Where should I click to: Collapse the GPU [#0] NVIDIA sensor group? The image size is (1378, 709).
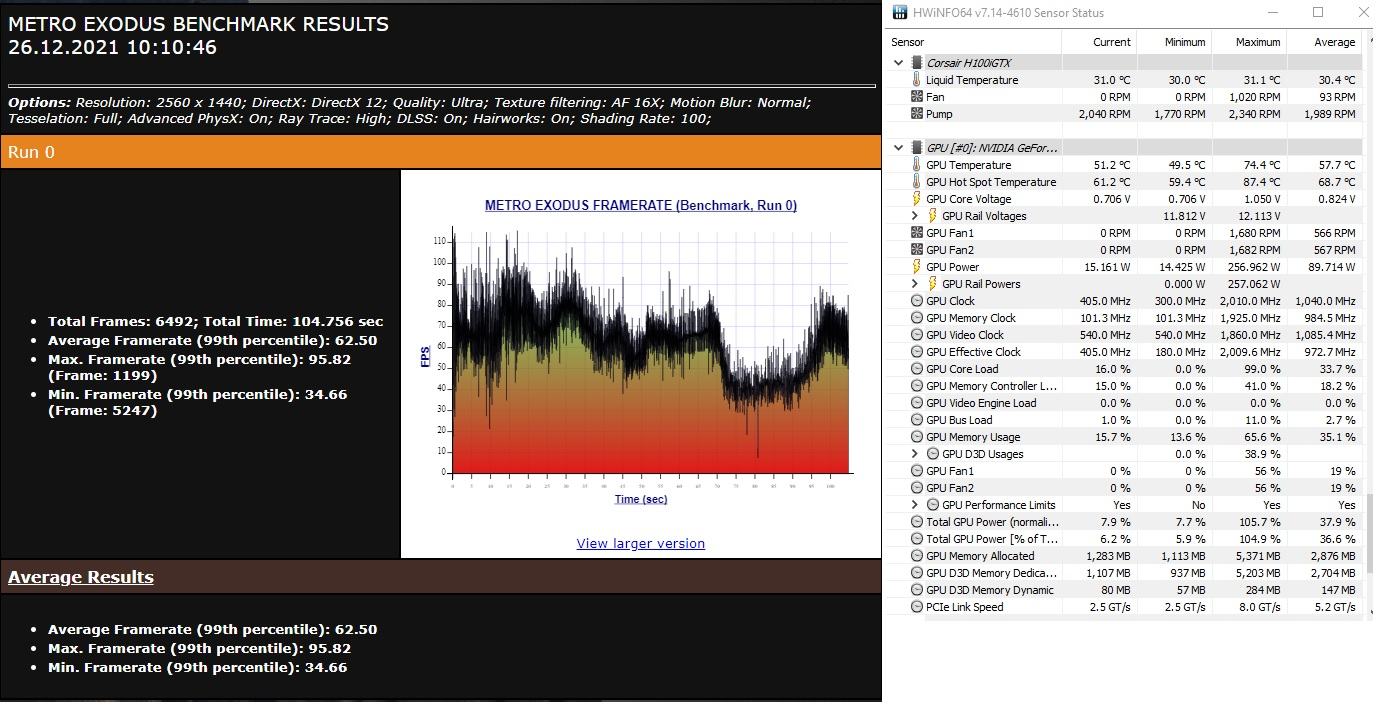(x=898, y=148)
